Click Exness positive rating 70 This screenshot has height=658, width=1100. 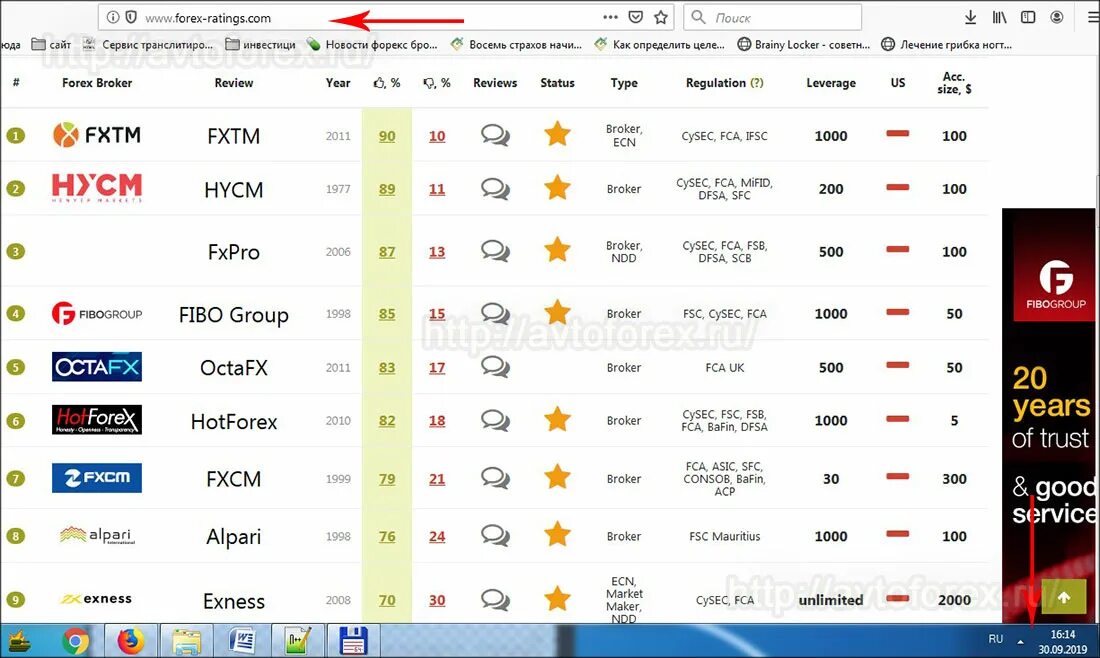387,600
